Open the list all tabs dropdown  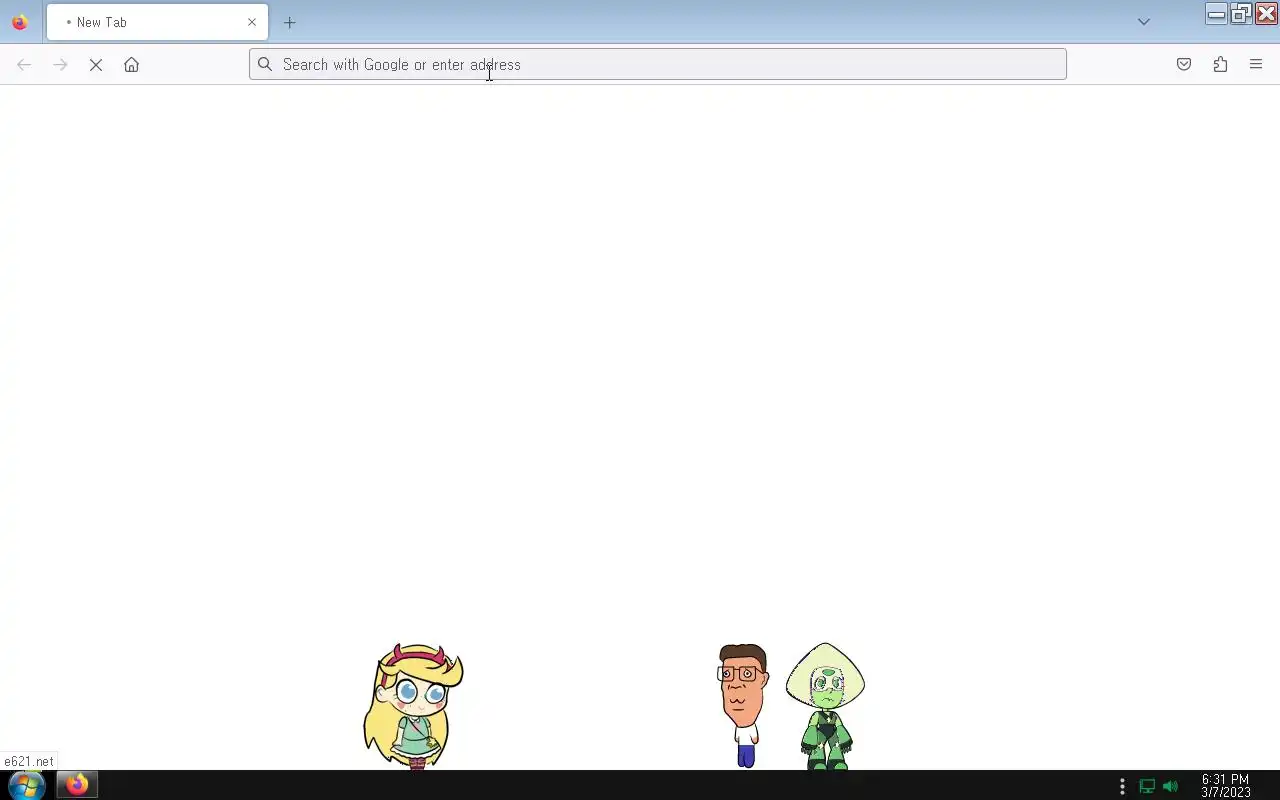pos(1144,22)
